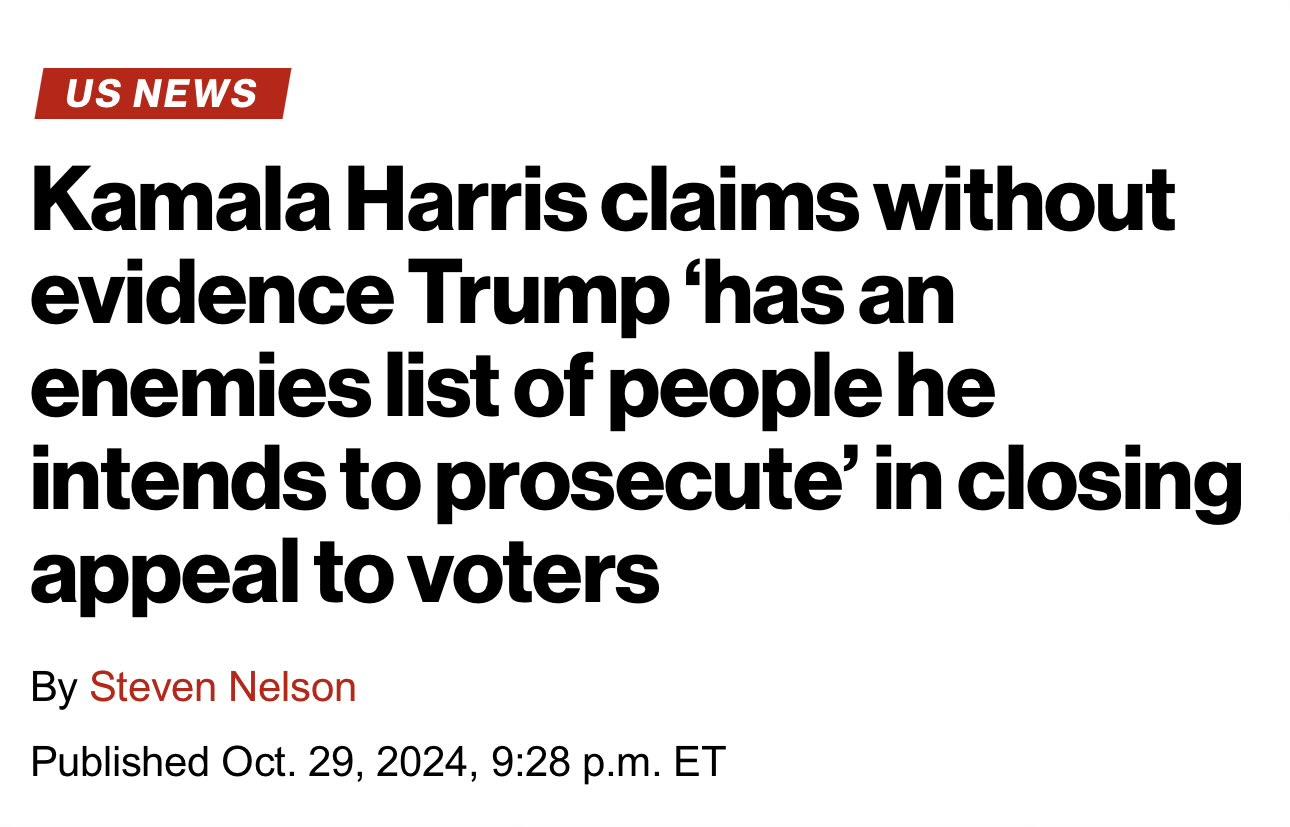Click the word 'By' before the author name
Screen dimensions: 1290x827
click(54, 688)
